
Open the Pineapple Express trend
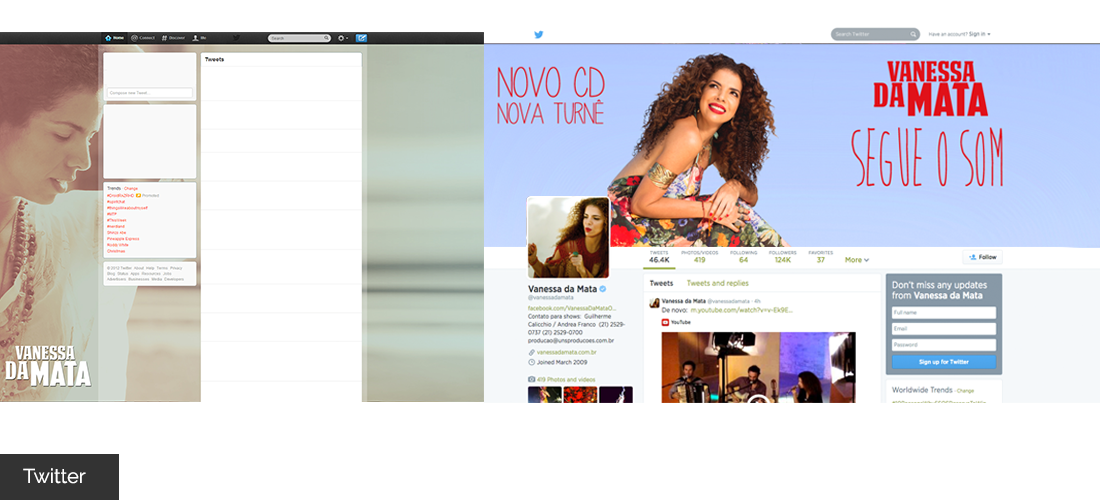pos(123,238)
